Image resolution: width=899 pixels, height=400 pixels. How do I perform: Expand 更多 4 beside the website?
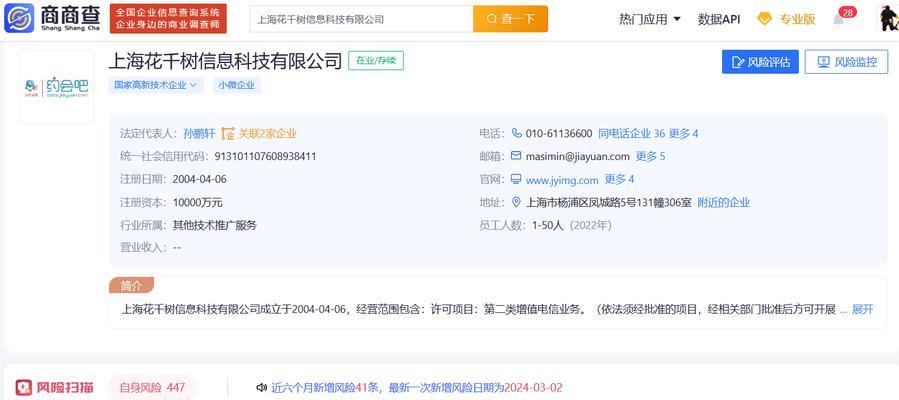pyautogui.click(x=619, y=179)
